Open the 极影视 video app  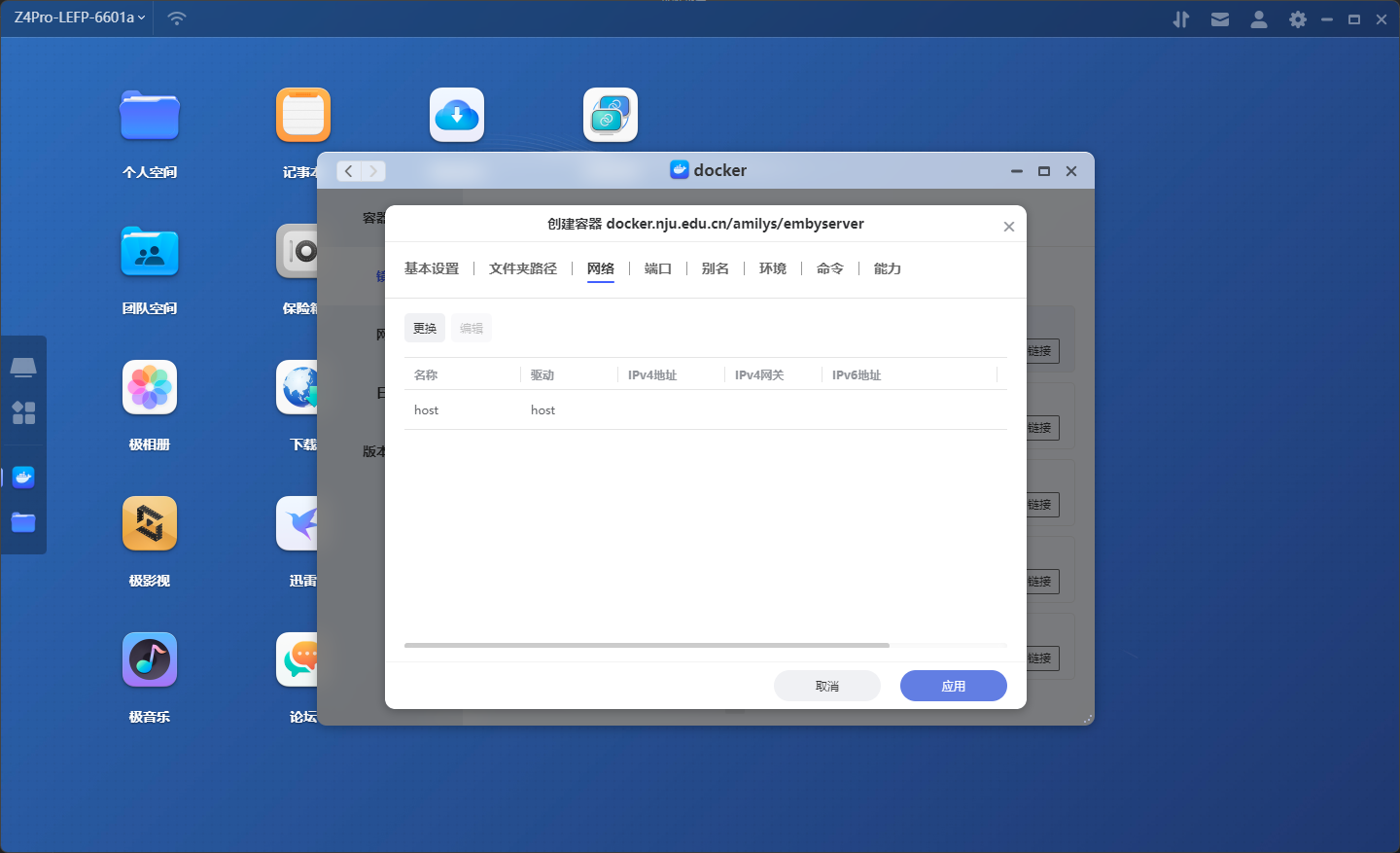tap(150, 524)
